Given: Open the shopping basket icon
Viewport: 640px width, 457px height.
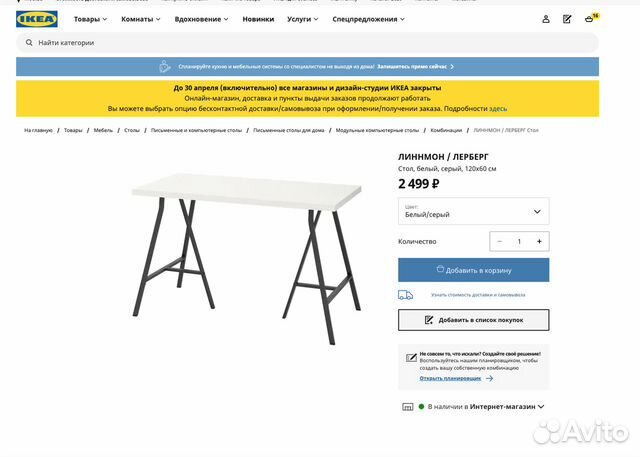Looking at the screenshot, I should pos(589,19).
